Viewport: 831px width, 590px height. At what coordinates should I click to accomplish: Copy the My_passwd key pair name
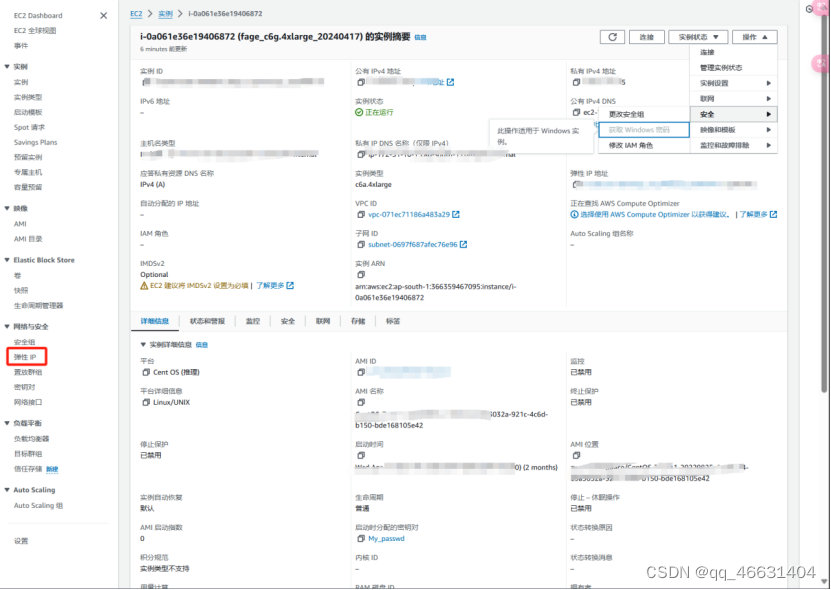361,539
